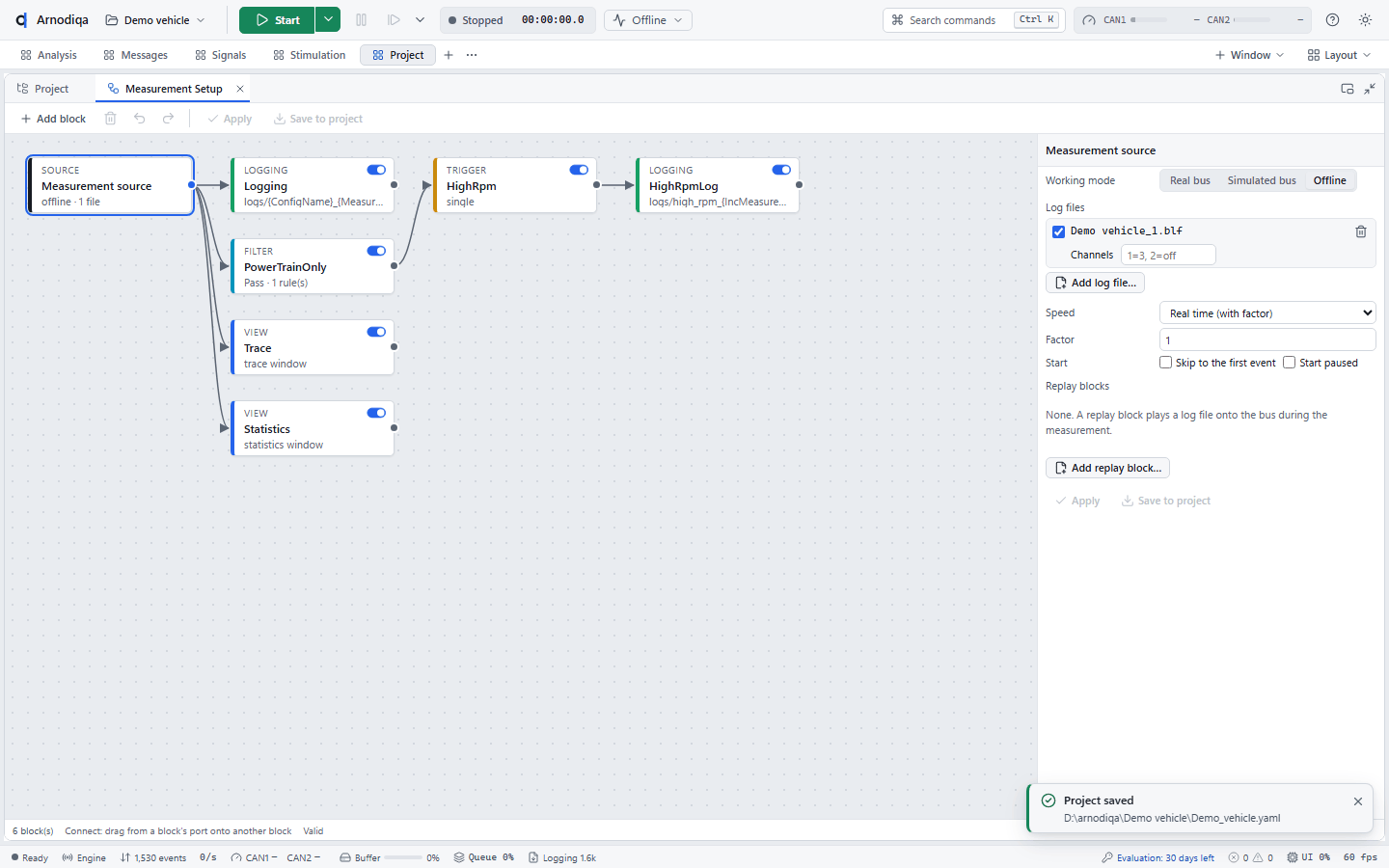Turn off the Trace view toggle

tap(376, 332)
